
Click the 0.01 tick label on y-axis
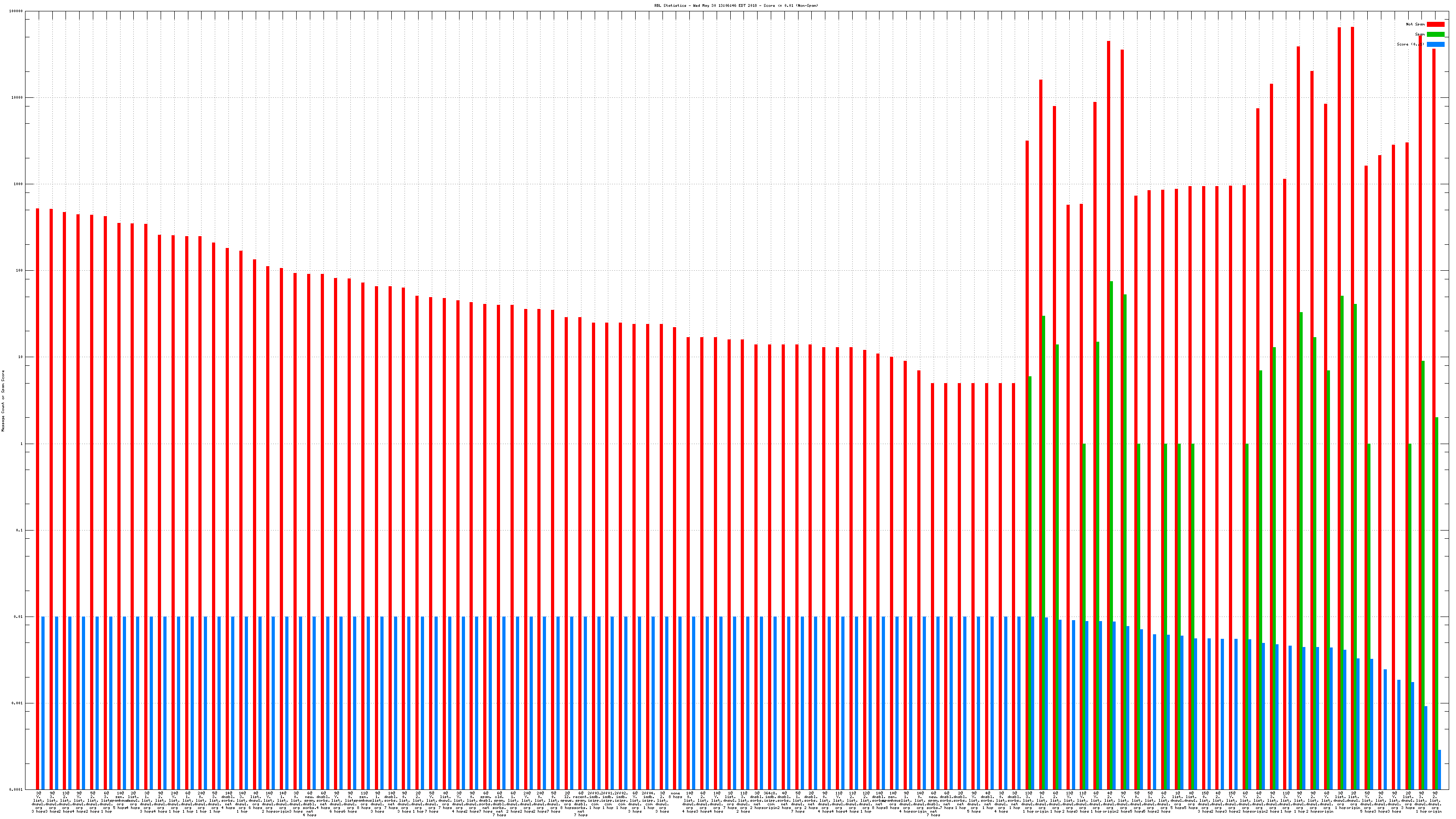(x=18, y=617)
